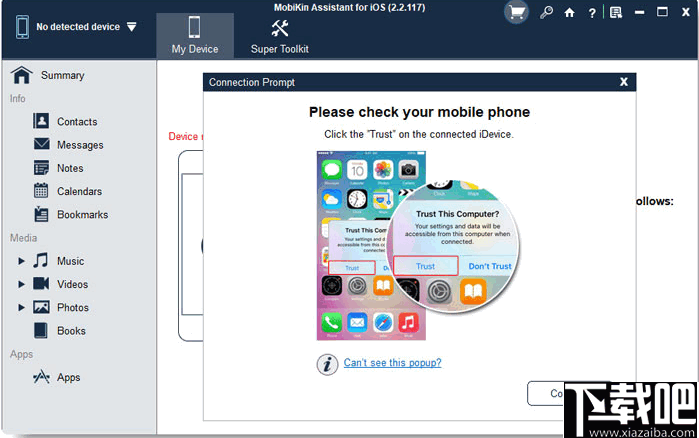
Task: Click the Photos picture icon
Action: (41, 307)
